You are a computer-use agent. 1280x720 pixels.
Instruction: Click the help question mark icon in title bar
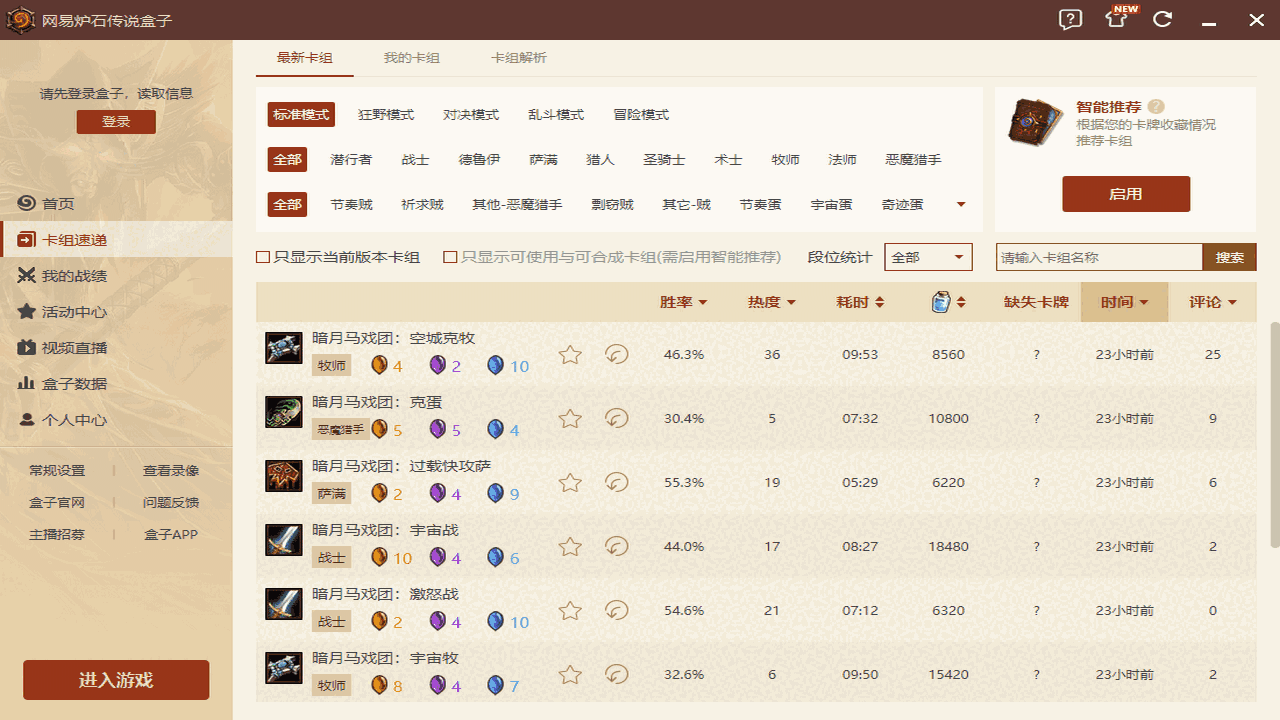[1070, 20]
